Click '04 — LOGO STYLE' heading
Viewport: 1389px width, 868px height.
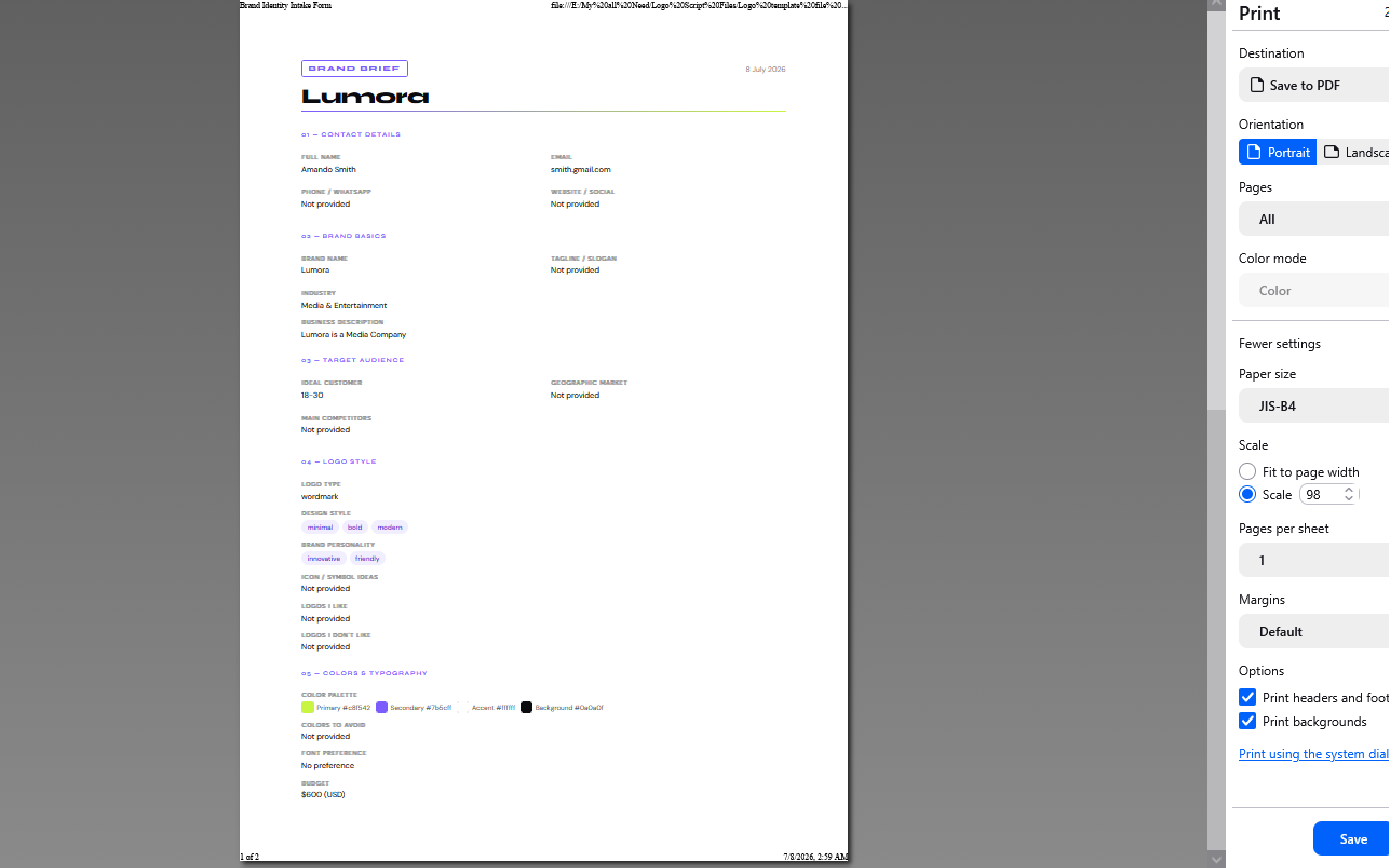click(x=338, y=461)
